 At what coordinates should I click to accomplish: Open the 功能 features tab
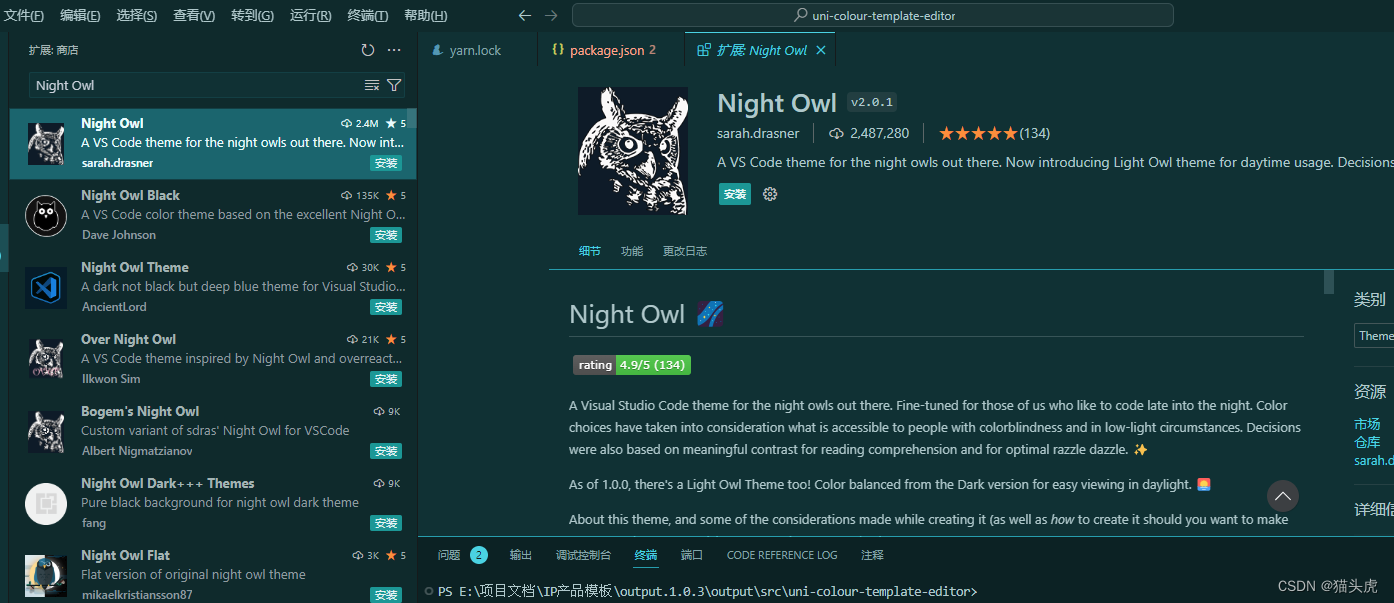[632, 251]
